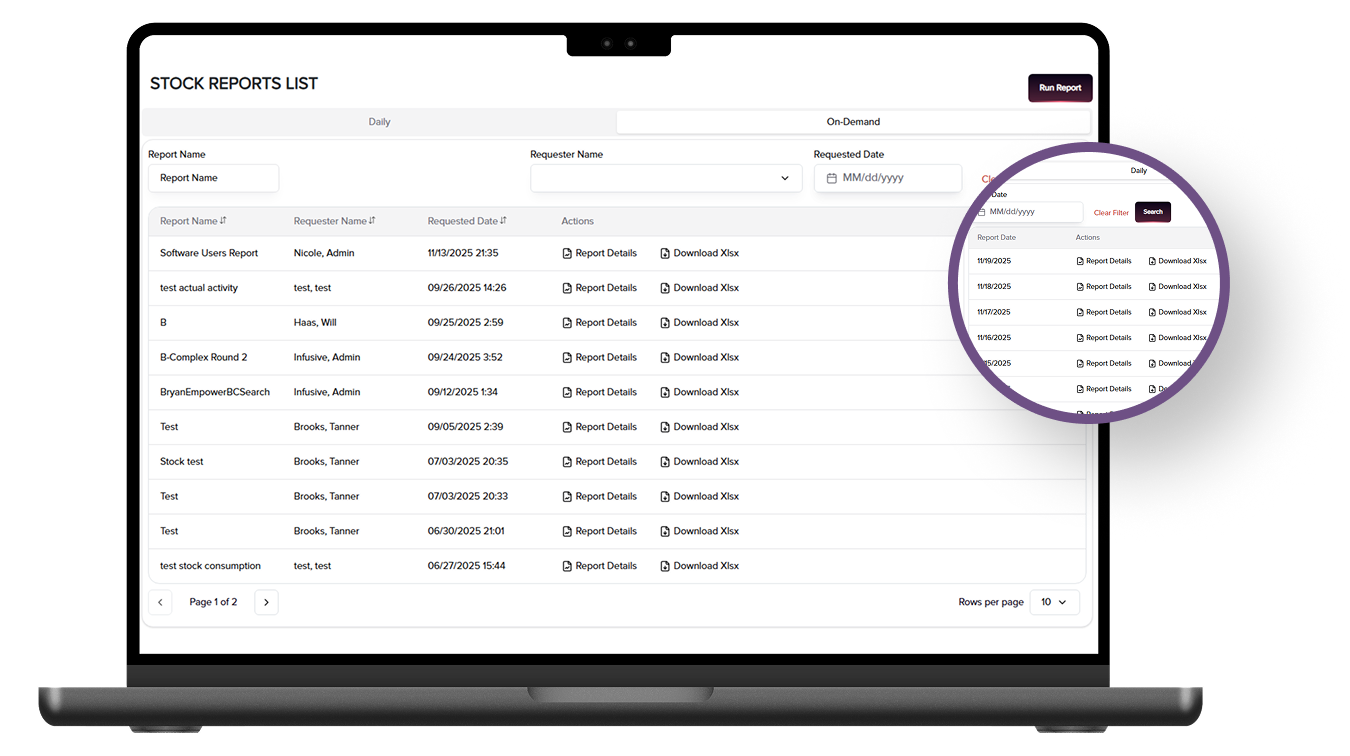Switch to the Daily tab in main window
The height and width of the screenshot is (756, 1350).
[379, 122]
